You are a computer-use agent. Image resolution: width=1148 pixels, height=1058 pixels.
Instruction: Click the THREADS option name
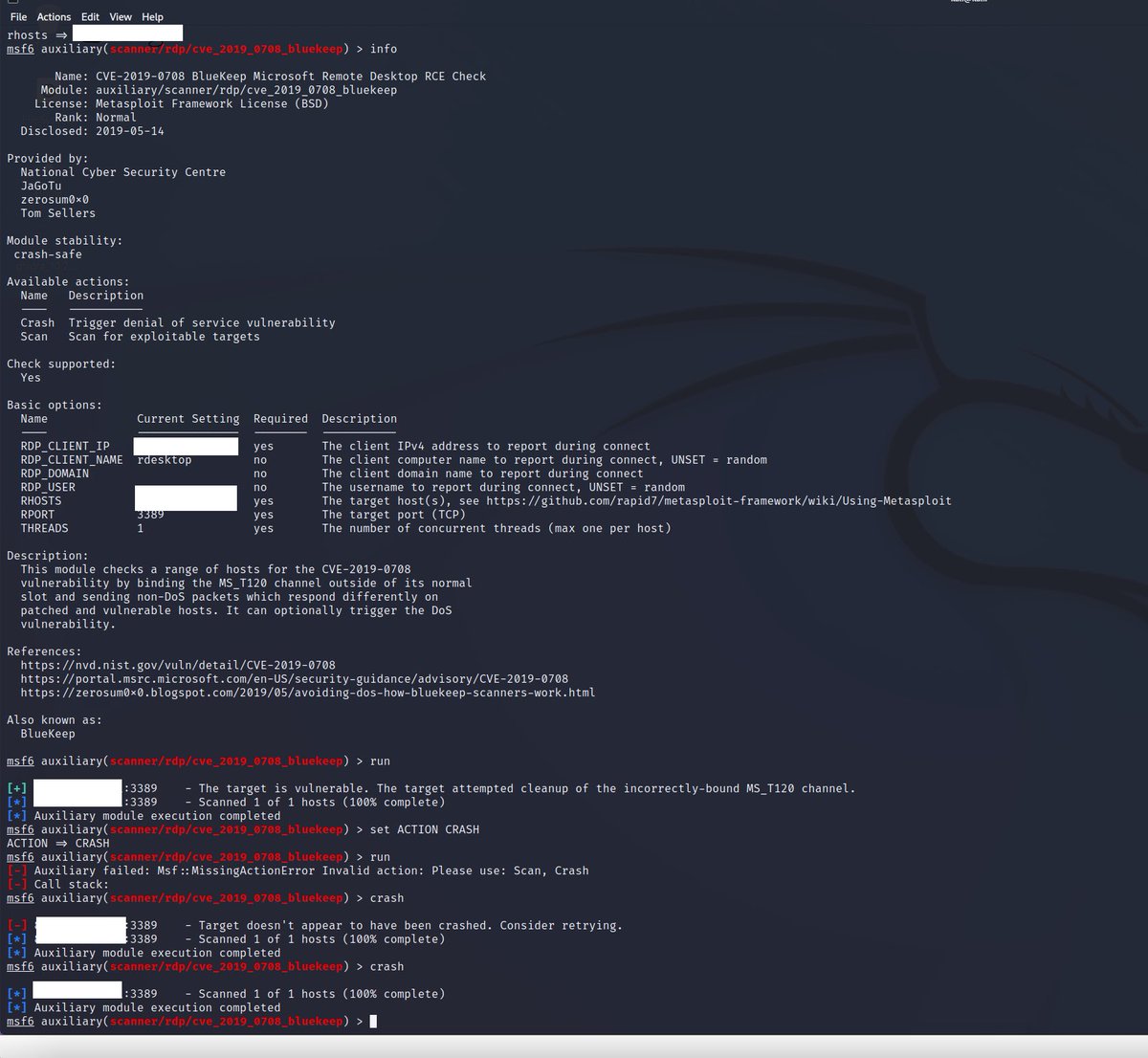coord(44,528)
